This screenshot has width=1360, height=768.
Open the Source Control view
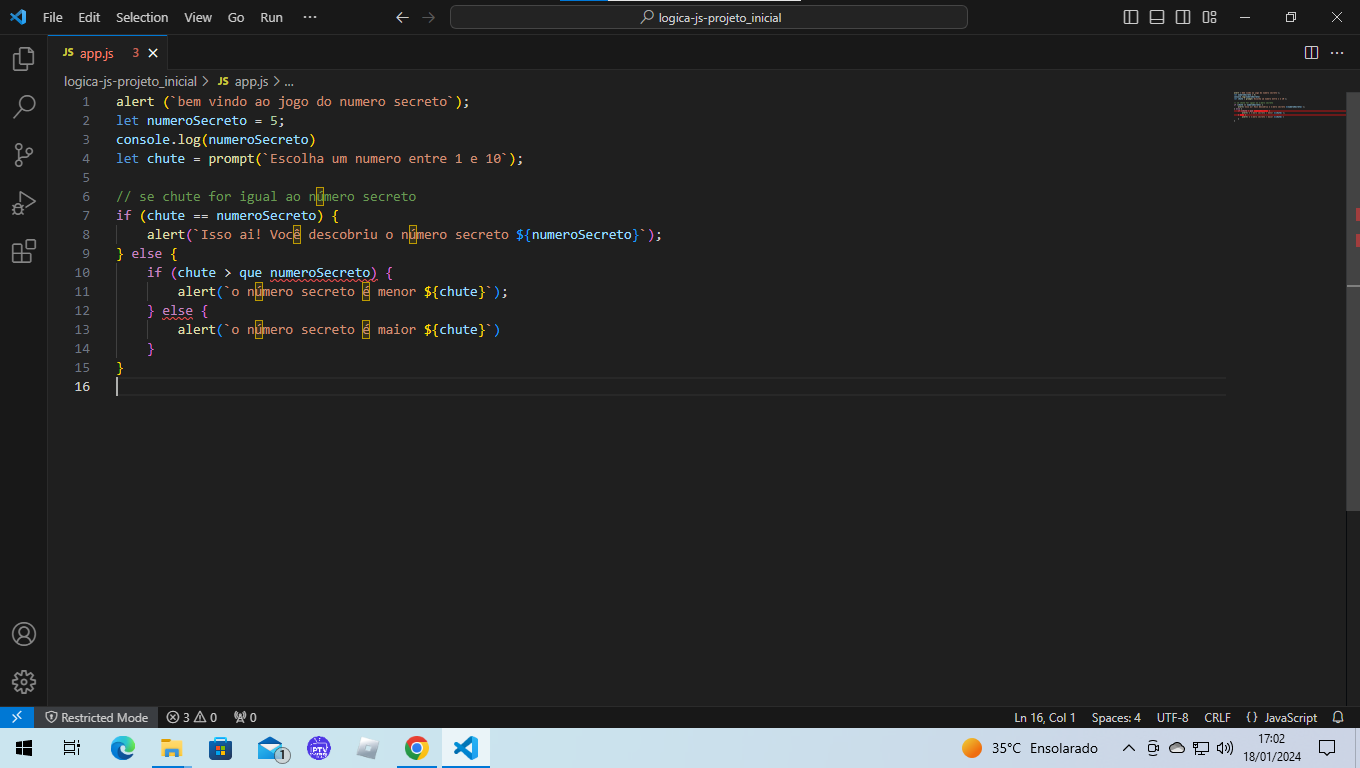[x=24, y=155]
